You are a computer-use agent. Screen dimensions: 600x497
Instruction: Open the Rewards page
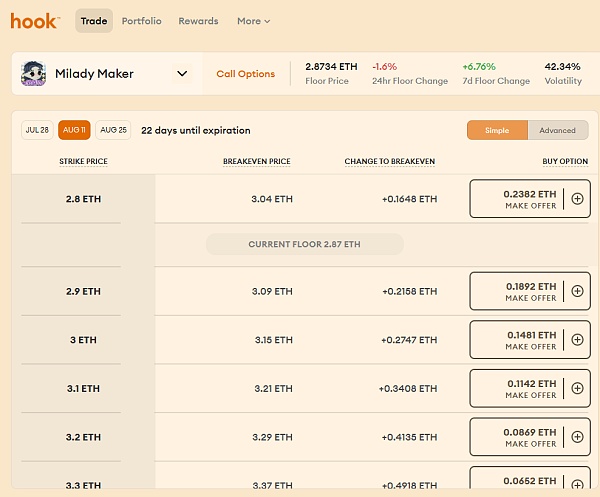click(x=198, y=21)
